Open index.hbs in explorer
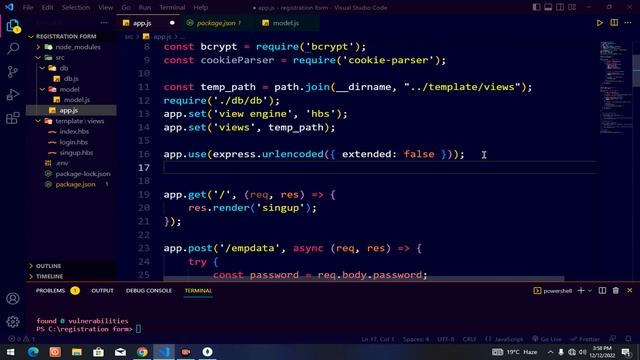This screenshot has height=360, width=640. (74, 131)
